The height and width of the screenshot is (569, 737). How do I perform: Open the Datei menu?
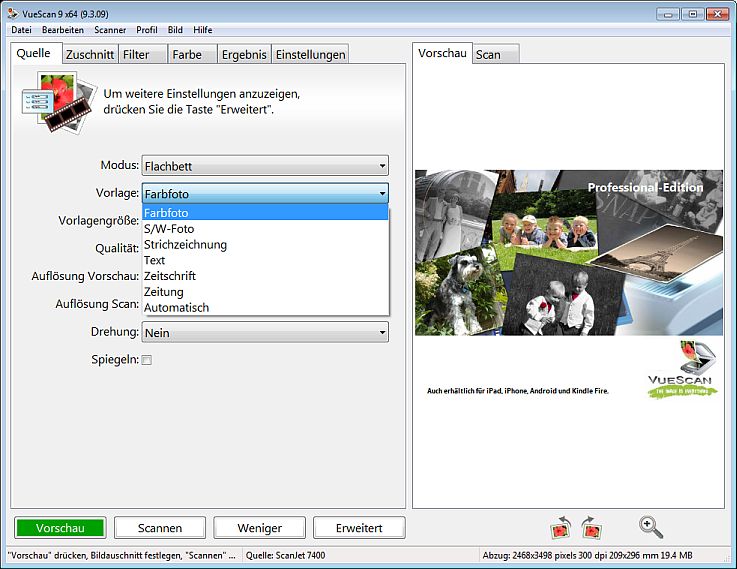coord(22,30)
